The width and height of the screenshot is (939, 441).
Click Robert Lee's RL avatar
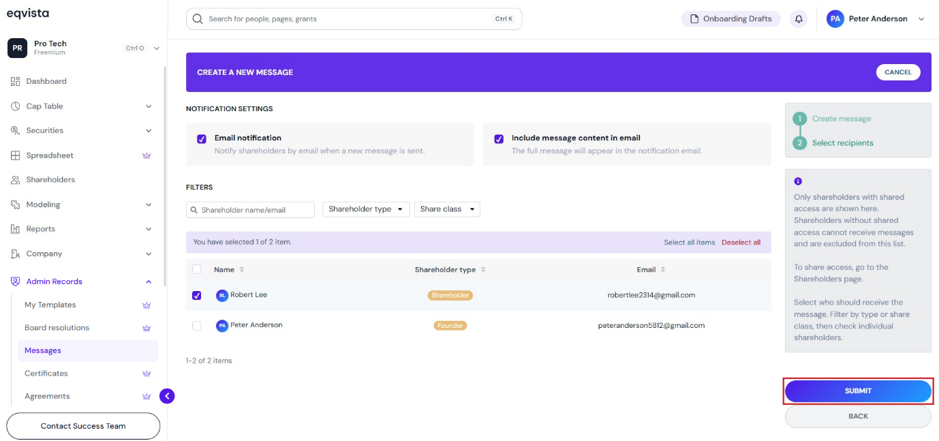coord(222,295)
